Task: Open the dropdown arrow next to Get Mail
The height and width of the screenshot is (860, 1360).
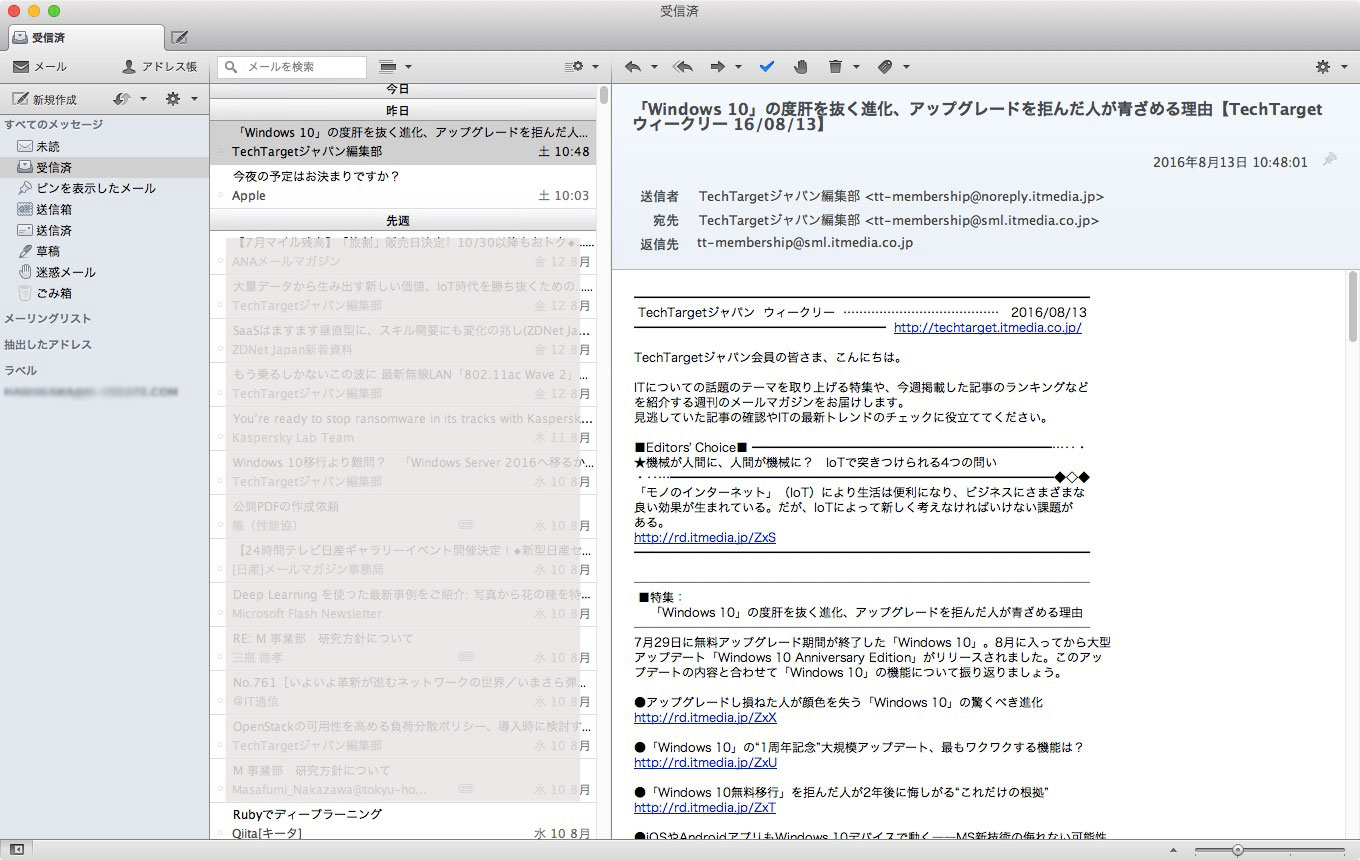Action: coord(143,99)
